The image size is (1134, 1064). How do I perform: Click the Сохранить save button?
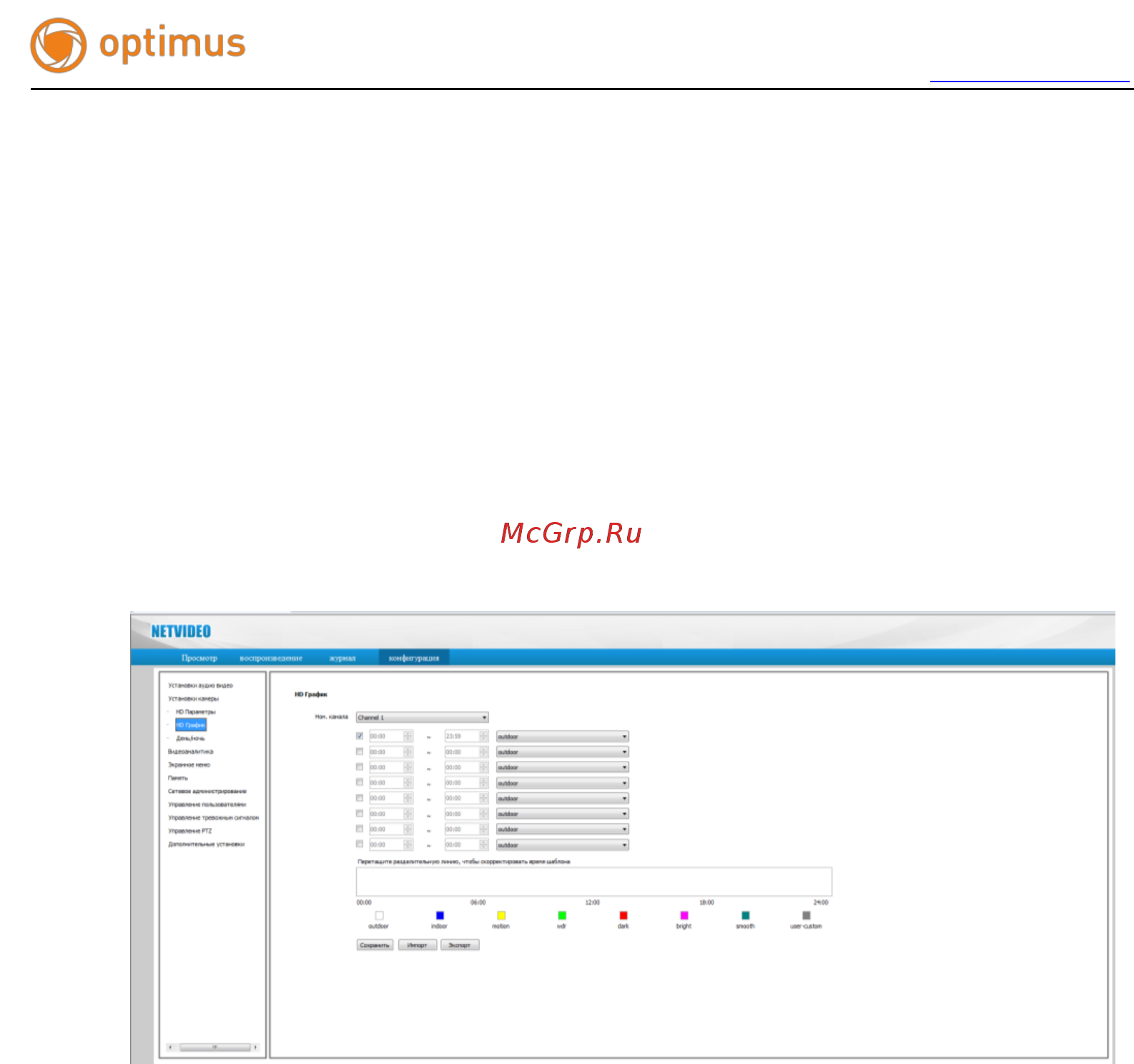[x=375, y=945]
